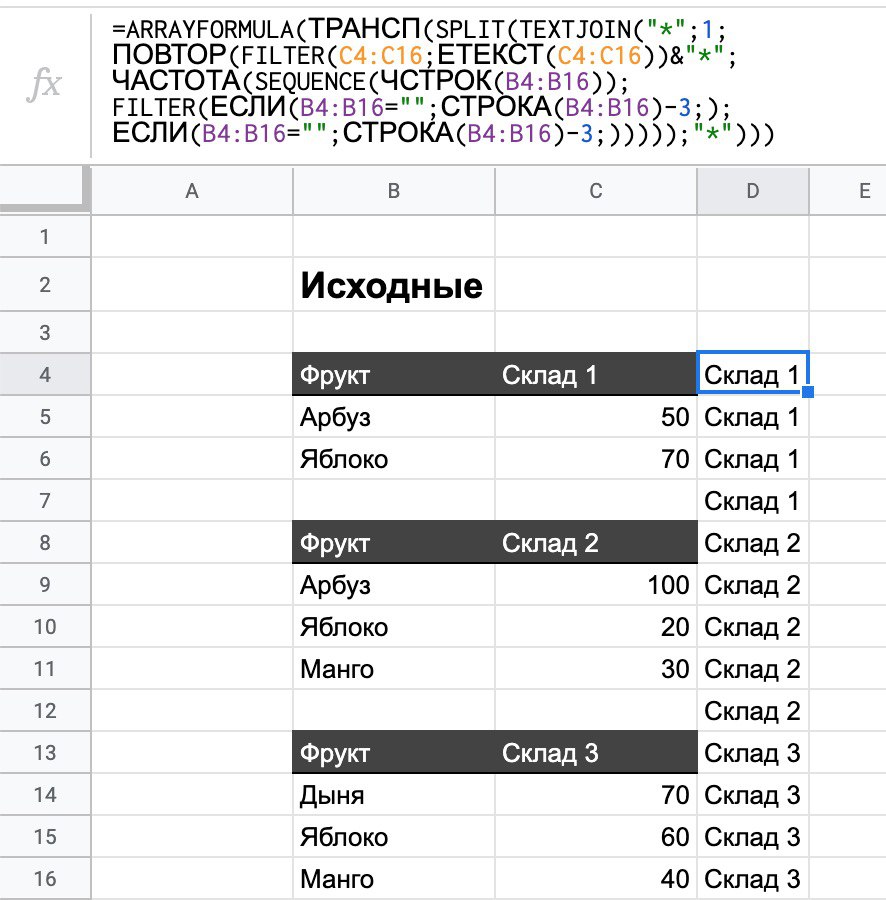Select row 16 header
Viewport: 886px width, 900px height.
coord(45,878)
